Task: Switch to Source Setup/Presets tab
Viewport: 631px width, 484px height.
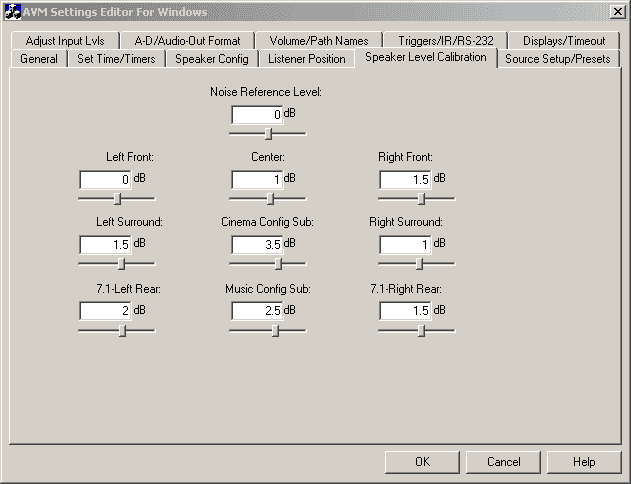Action: coord(558,59)
